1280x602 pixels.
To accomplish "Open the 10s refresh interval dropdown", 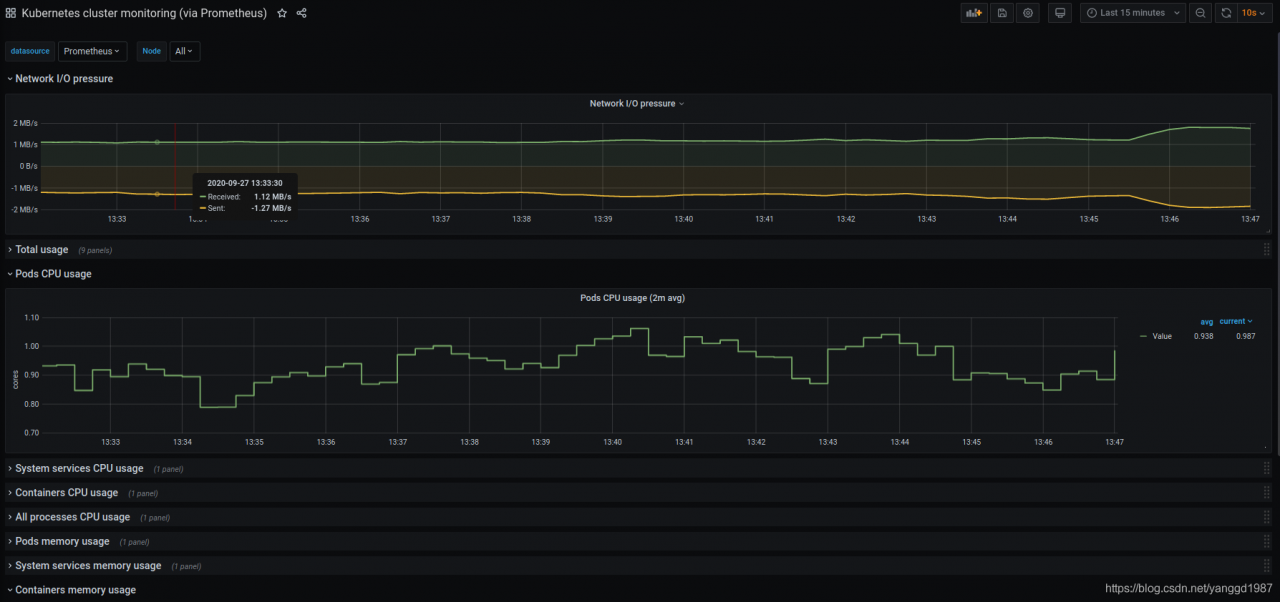I will [x=1254, y=13].
